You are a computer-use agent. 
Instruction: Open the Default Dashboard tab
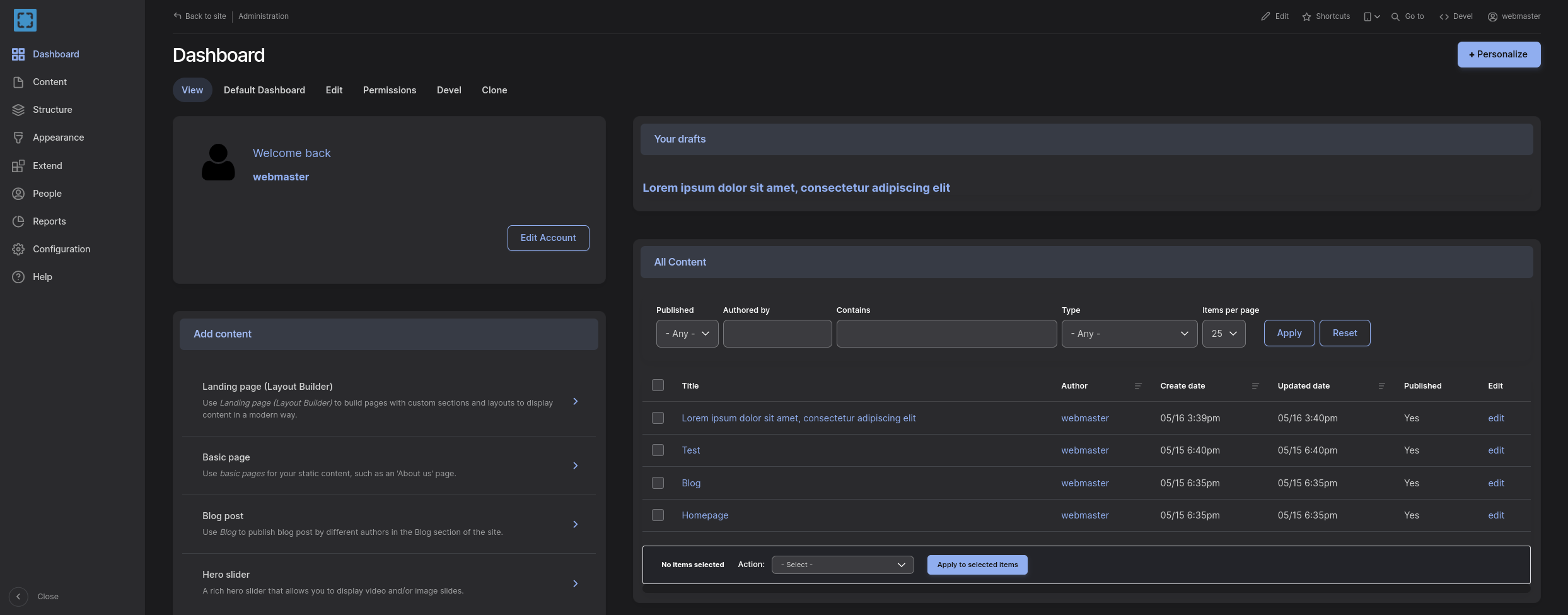point(264,90)
